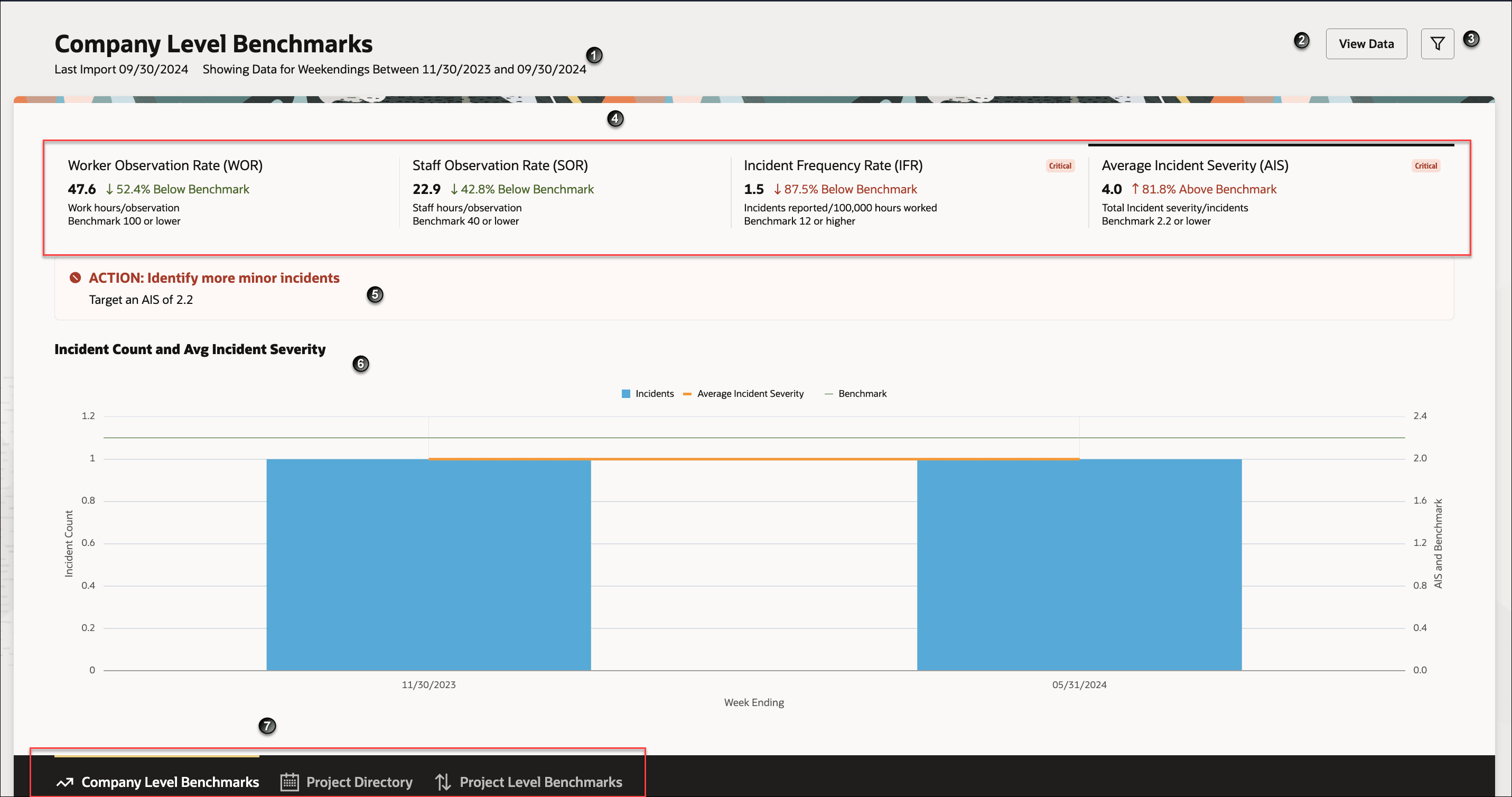Click the 05/31/2024 incidents bar

[1079, 564]
